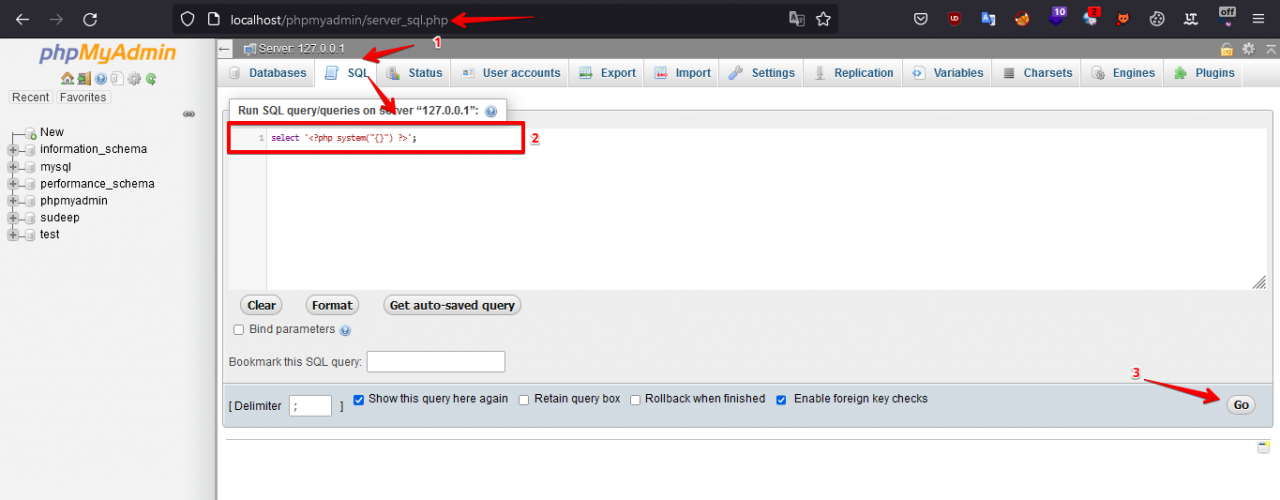Switch to the Databases tab
Image resolution: width=1280 pixels, height=500 pixels.
click(267, 73)
